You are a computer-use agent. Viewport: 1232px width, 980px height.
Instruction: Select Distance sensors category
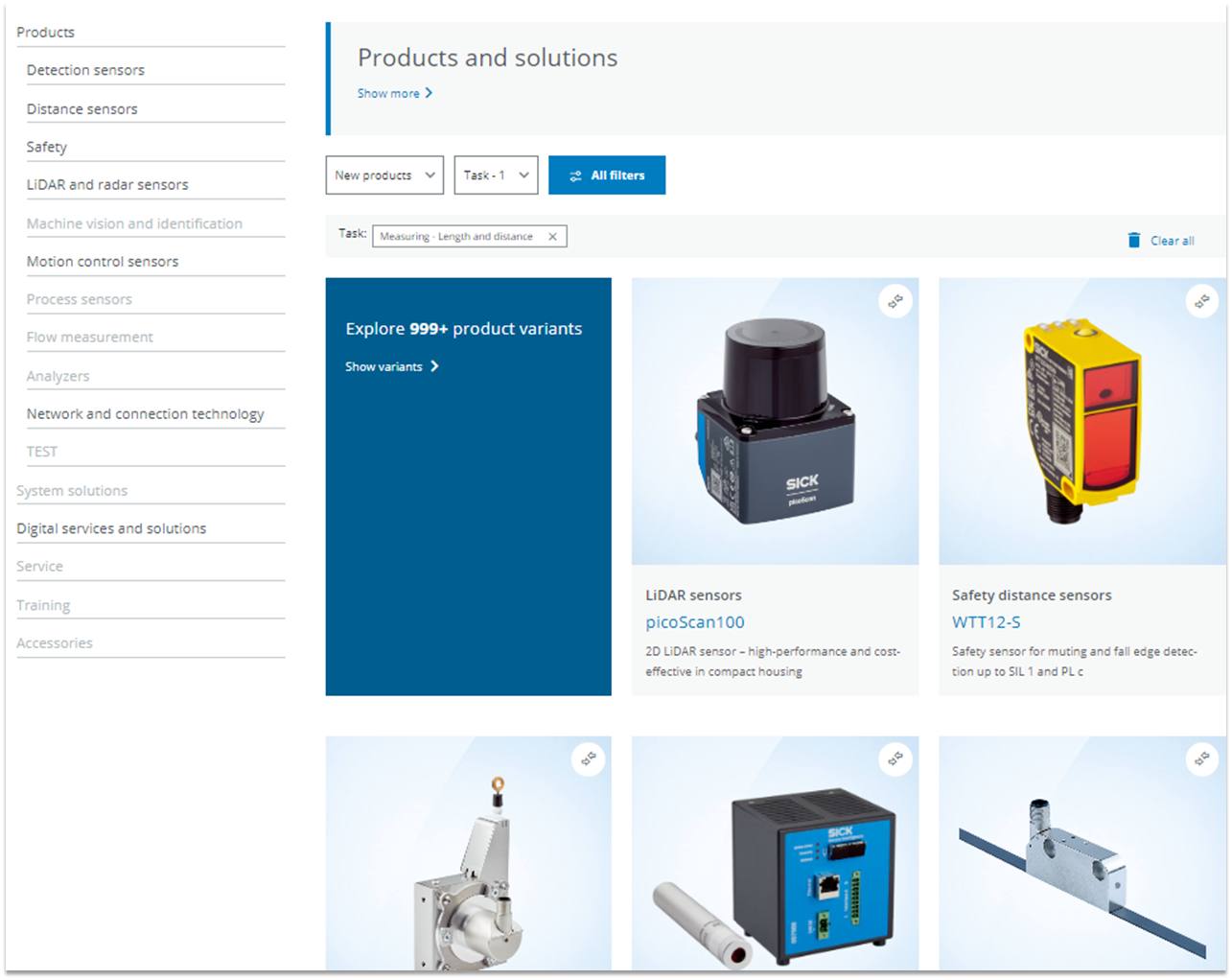point(81,109)
